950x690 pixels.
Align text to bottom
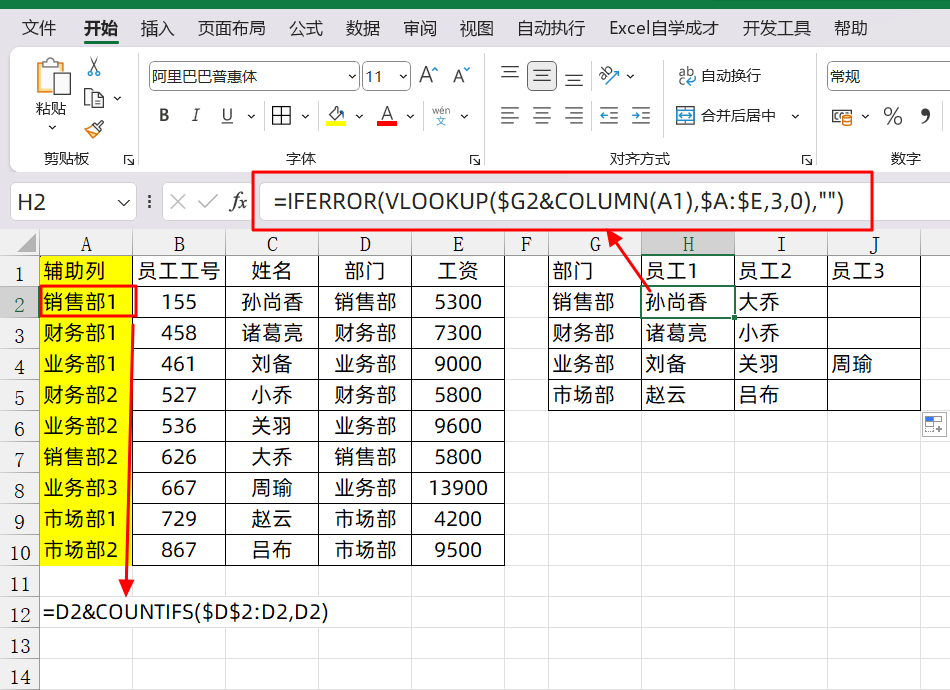pos(574,79)
